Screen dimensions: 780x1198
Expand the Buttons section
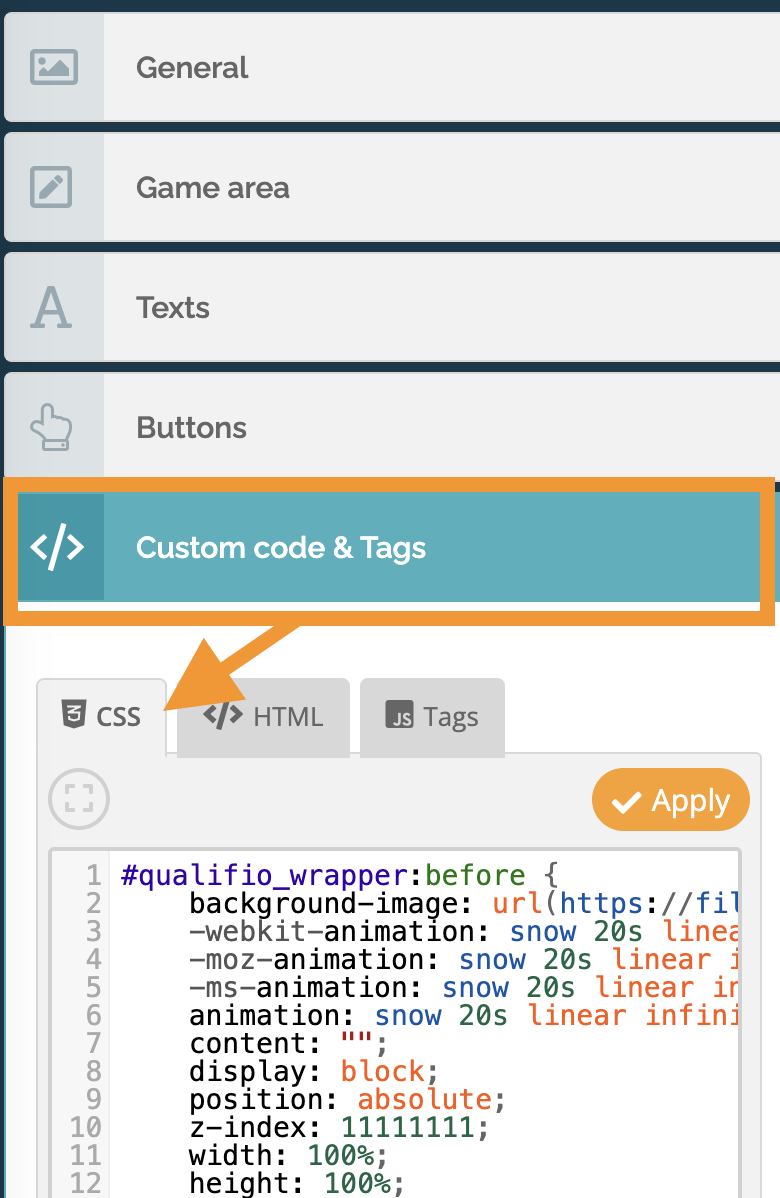(x=440, y=428)
